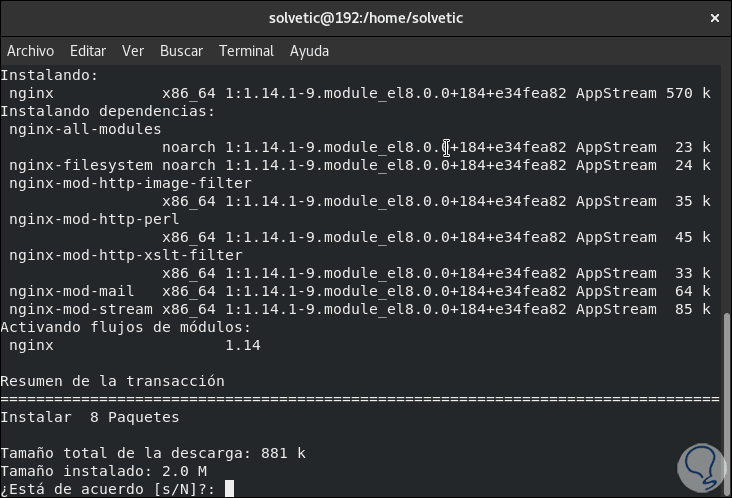Click the Resumen de la transacción heading
This screenshot has height=498, width=732.
(x=112, y=381)
